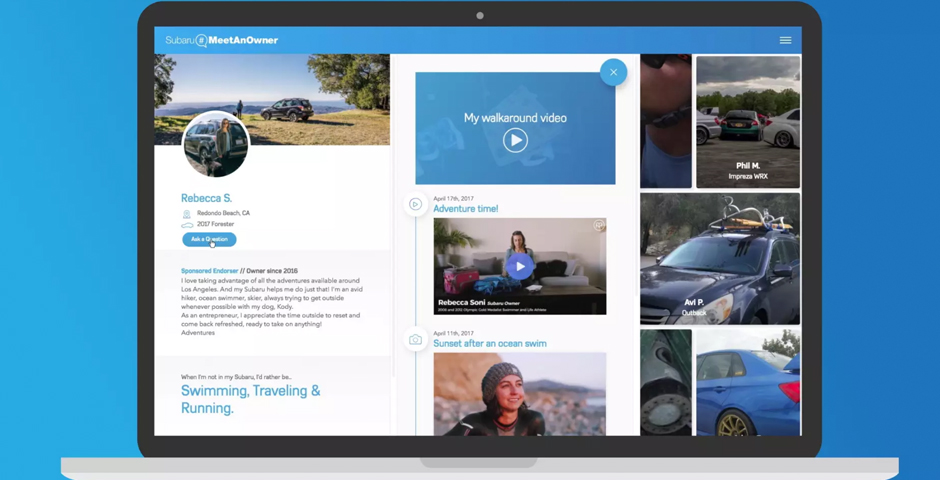Open the Adventure time! post title

click(x=466, y=209)
